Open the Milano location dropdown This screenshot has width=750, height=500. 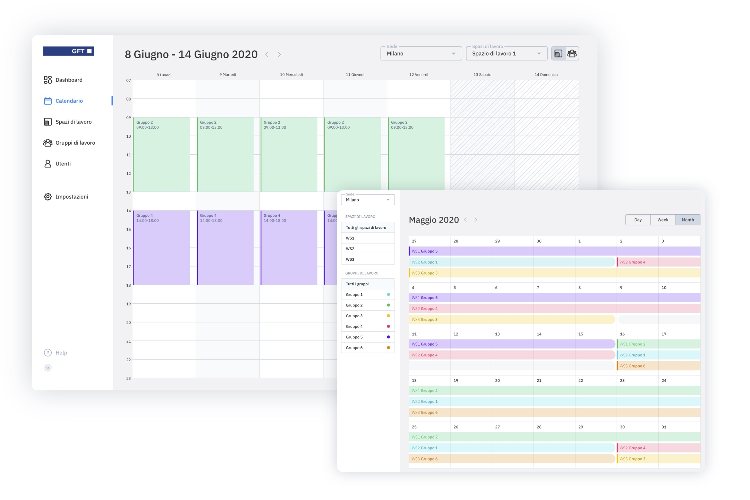coord(421,53)
